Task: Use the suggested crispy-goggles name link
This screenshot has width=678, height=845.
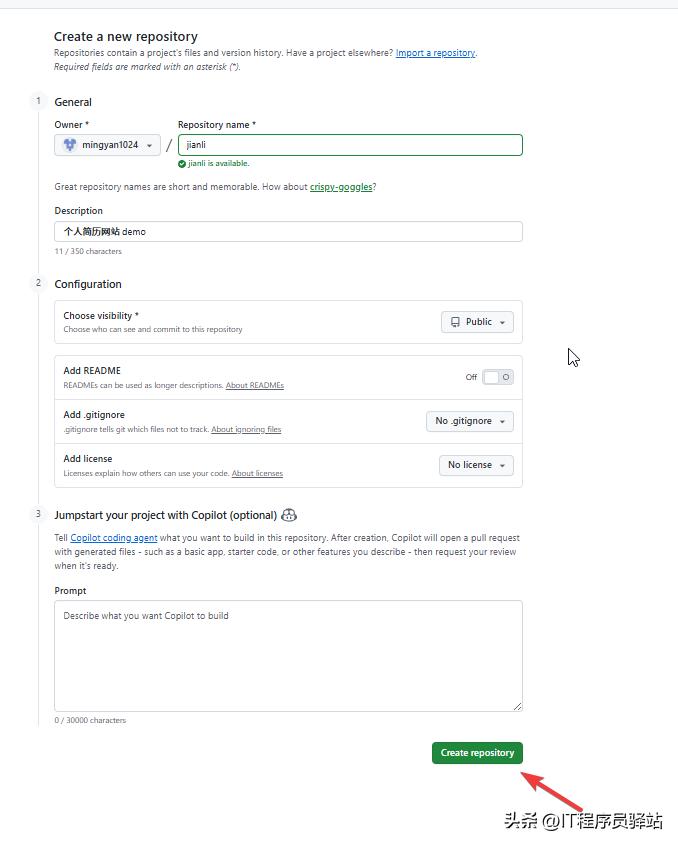Action: point(341,187)
